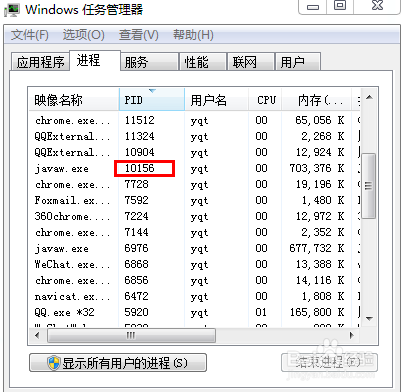
Task: Open the 选项(O) menu
Action: pyautogui.click(x=84, y=35)
